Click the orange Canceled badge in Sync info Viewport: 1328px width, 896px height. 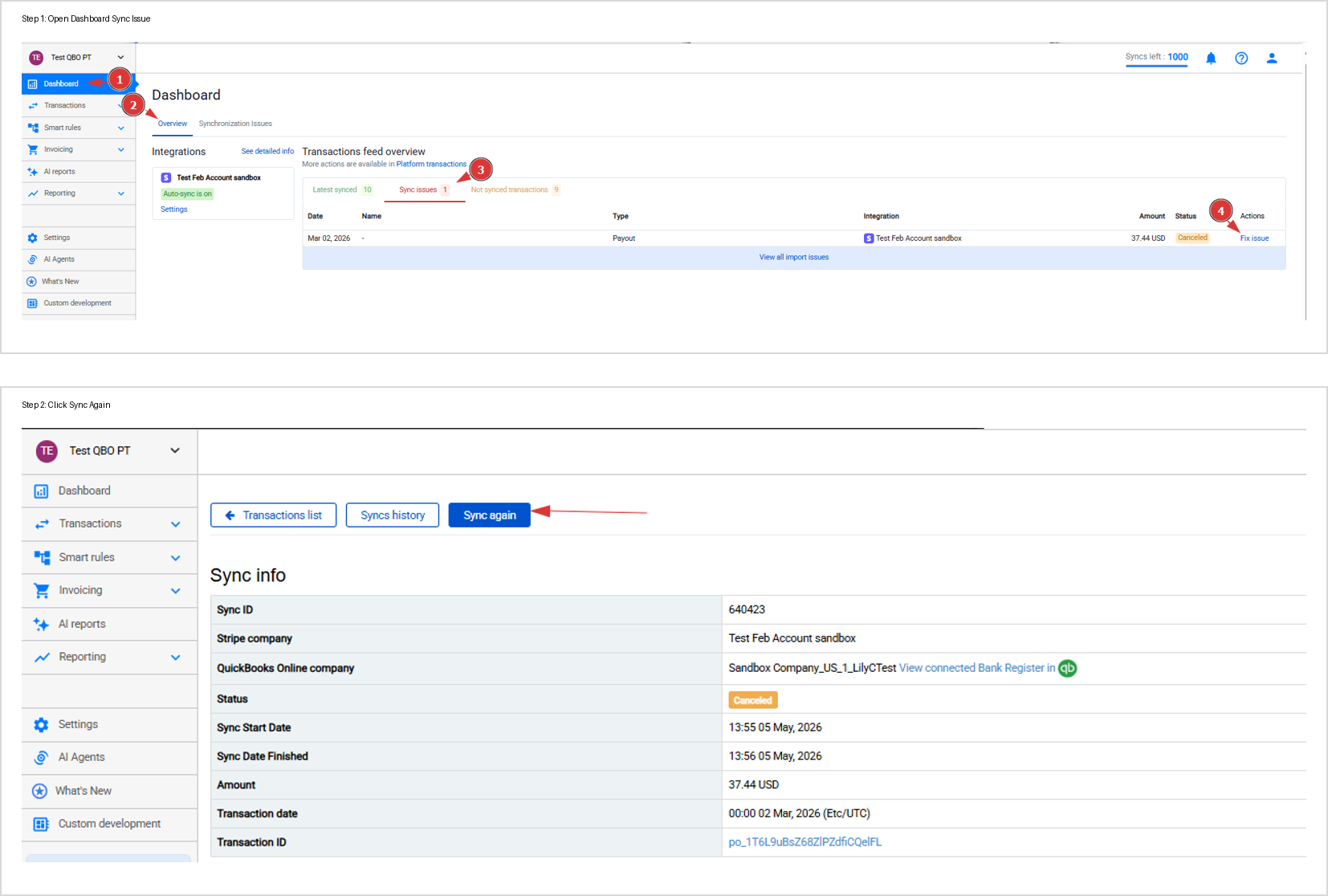[753, 700]
